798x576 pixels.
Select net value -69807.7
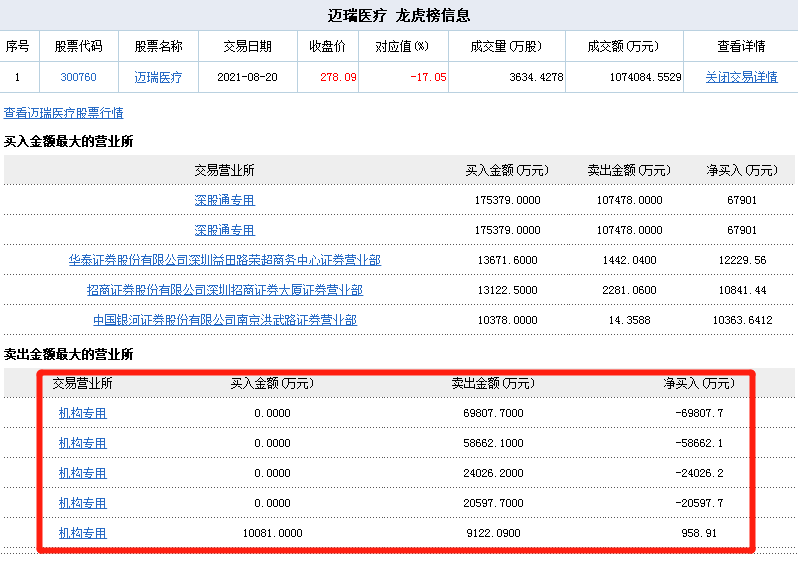coord(699,413)
